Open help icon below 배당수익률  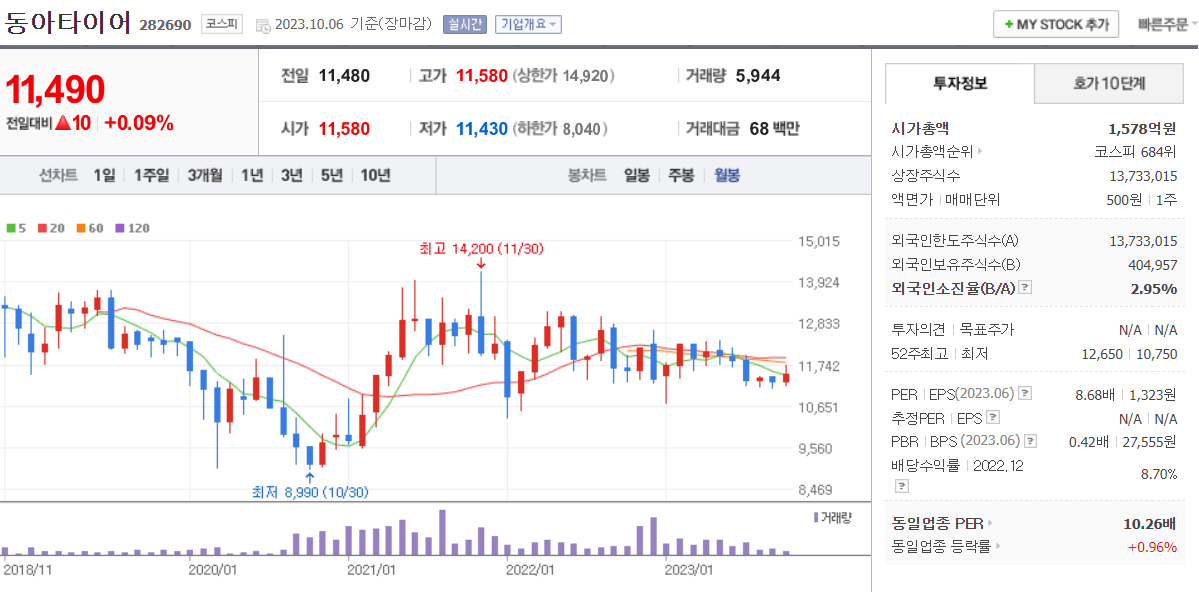[x=902, y=486]
